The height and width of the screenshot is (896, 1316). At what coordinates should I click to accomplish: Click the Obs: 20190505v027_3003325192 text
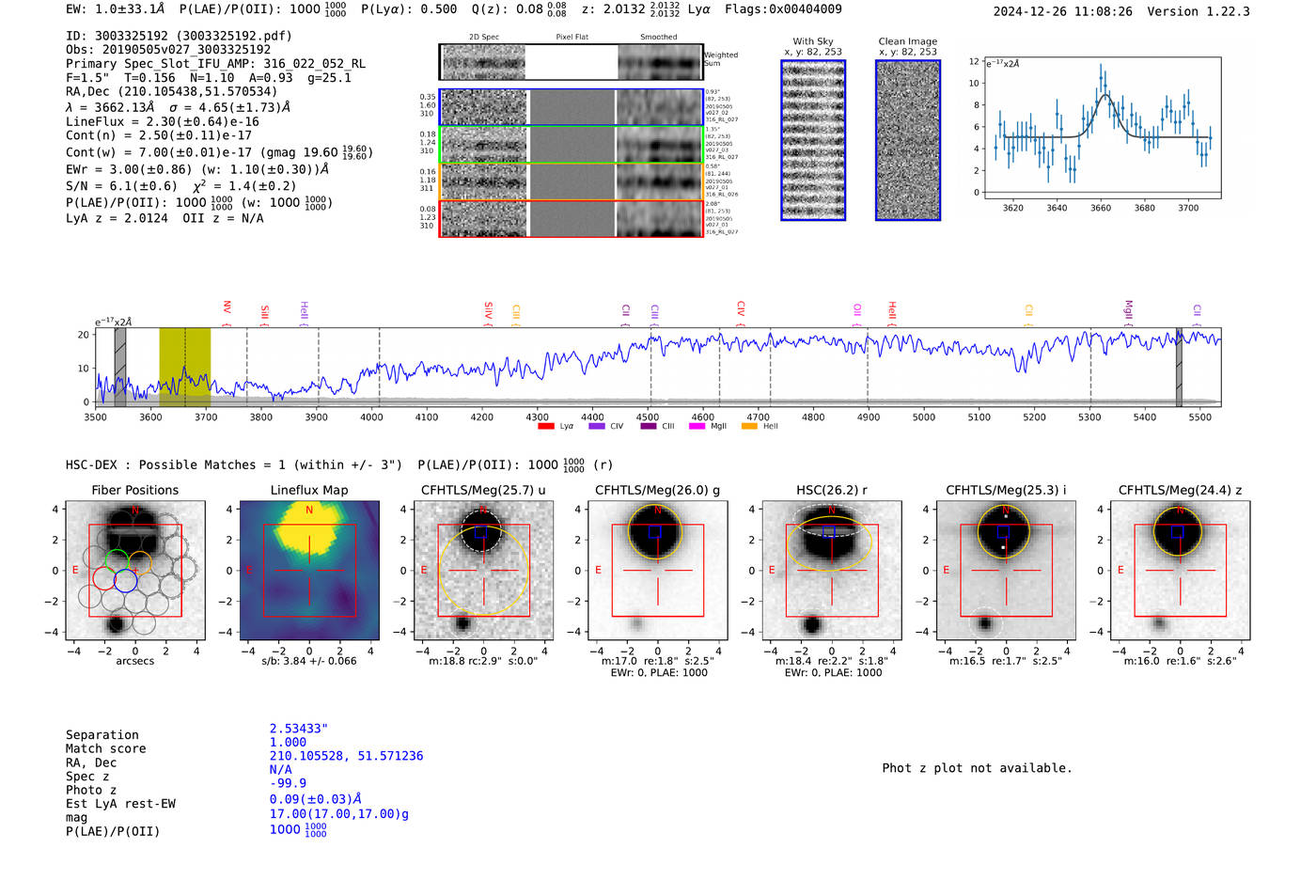[168, 50]
